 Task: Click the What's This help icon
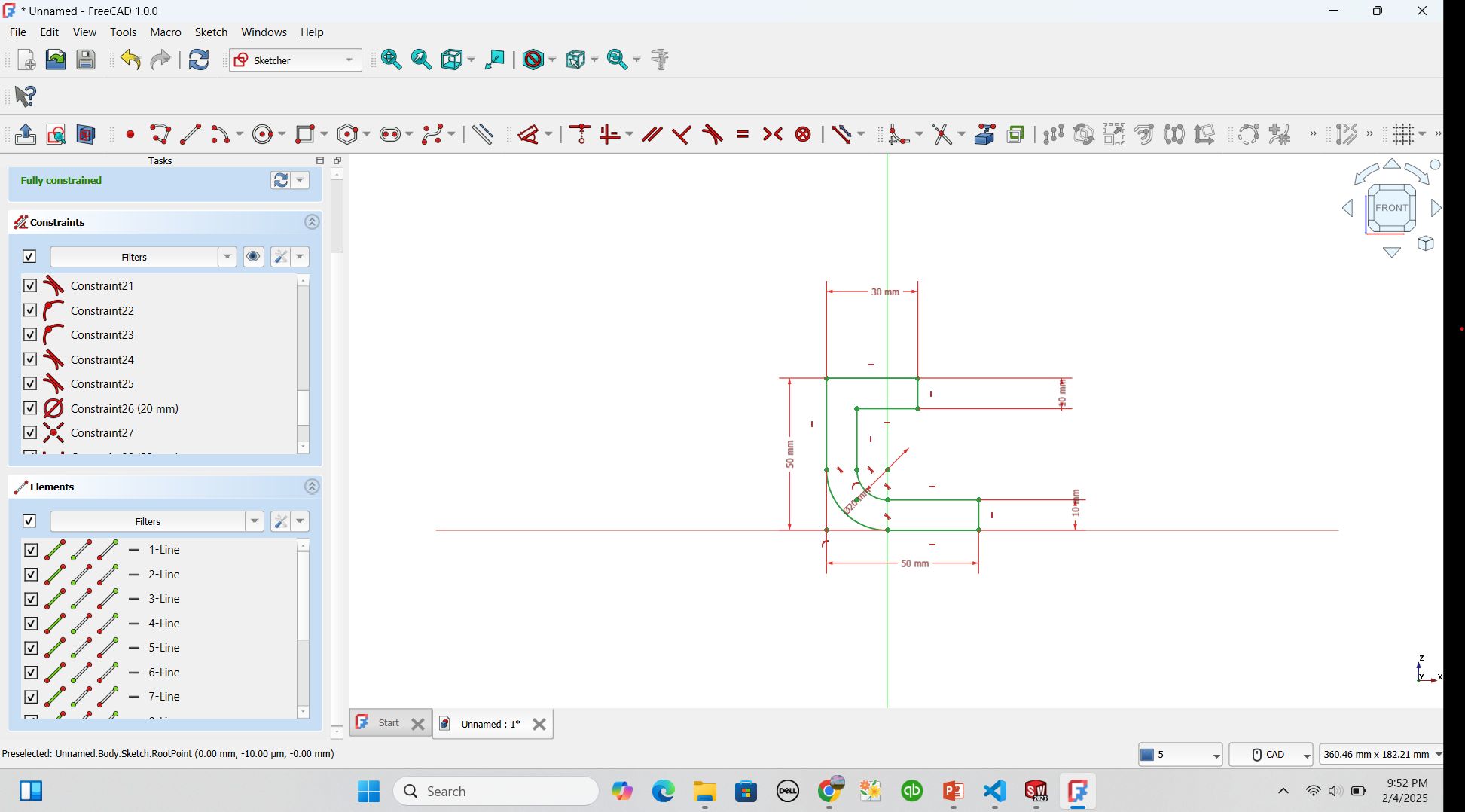pyautogui.click(x=26, y=96)
